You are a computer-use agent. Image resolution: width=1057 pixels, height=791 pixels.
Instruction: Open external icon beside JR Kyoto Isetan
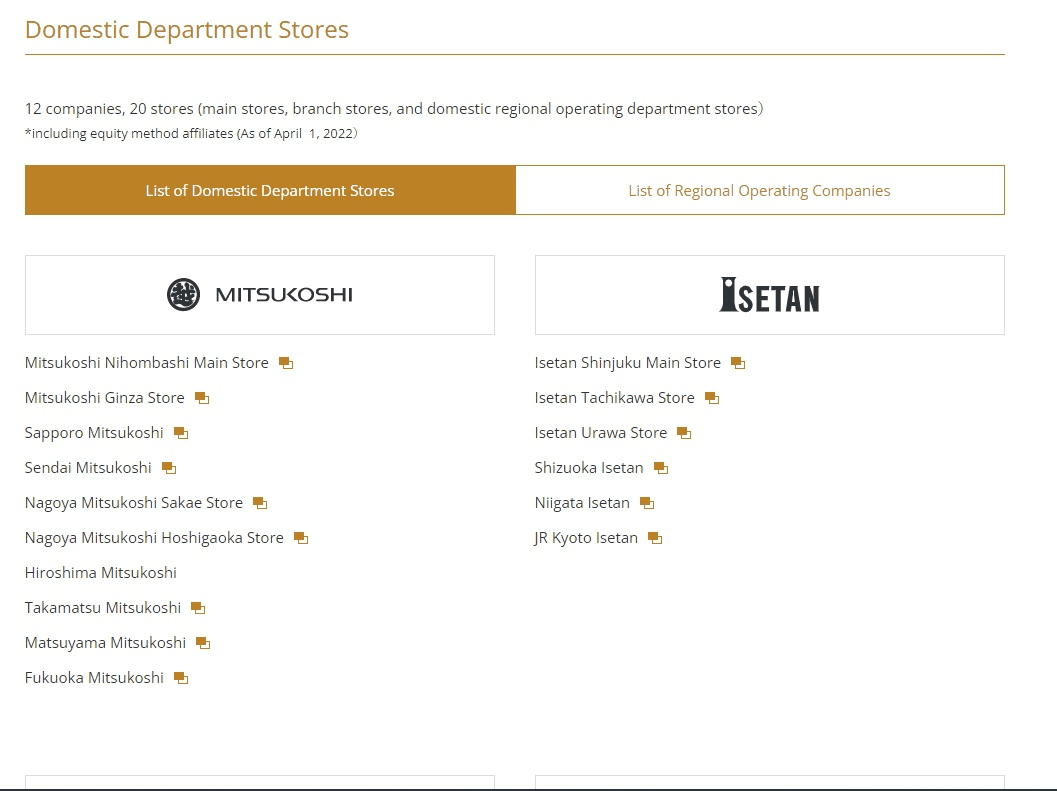pos(655,539)
